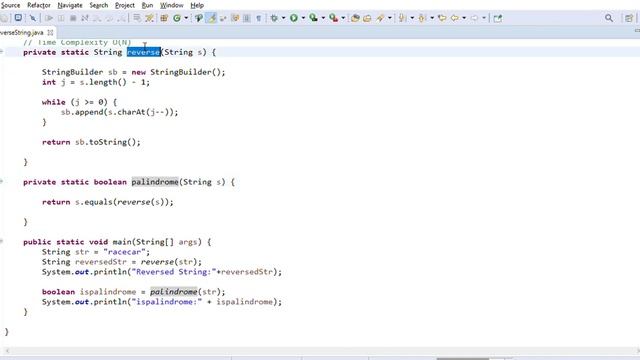
Task: Open the Run menu
Action: click(147, 5)
